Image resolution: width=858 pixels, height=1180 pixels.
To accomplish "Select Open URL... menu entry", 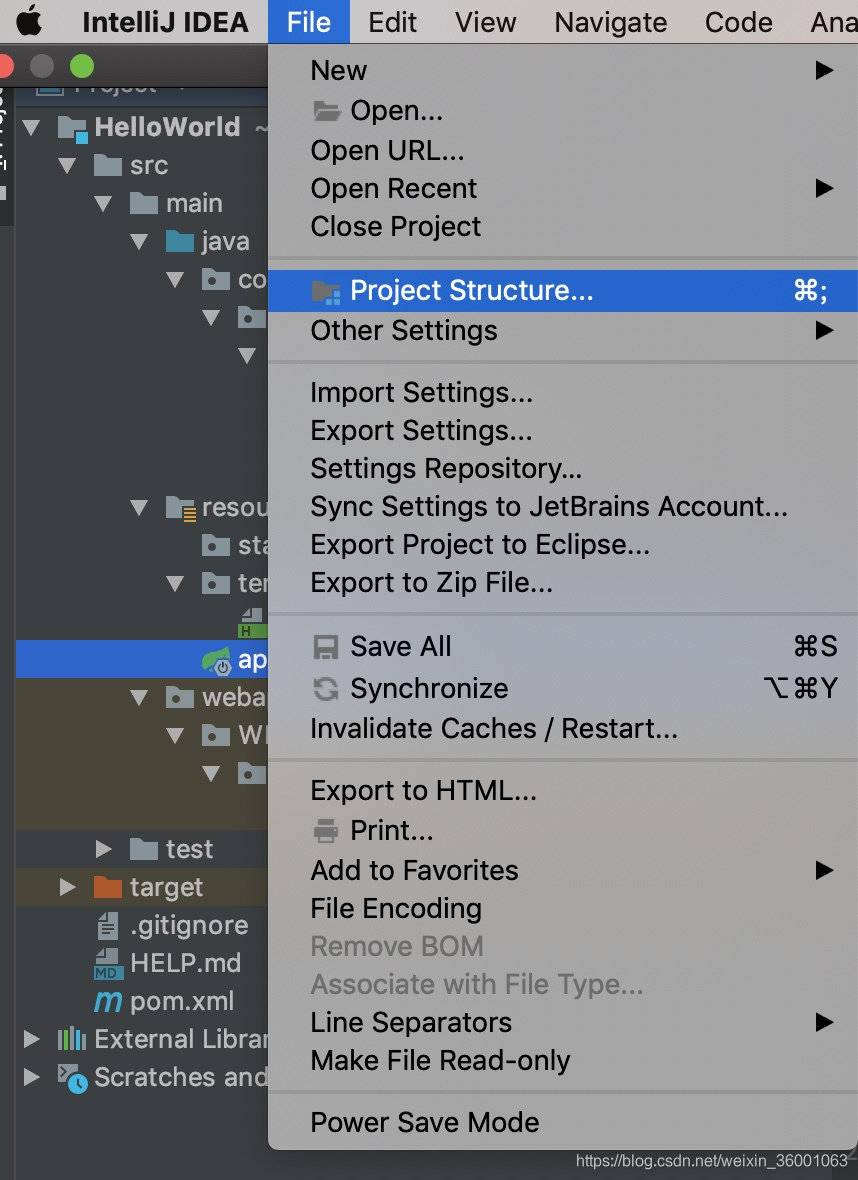I will point(563,151).
